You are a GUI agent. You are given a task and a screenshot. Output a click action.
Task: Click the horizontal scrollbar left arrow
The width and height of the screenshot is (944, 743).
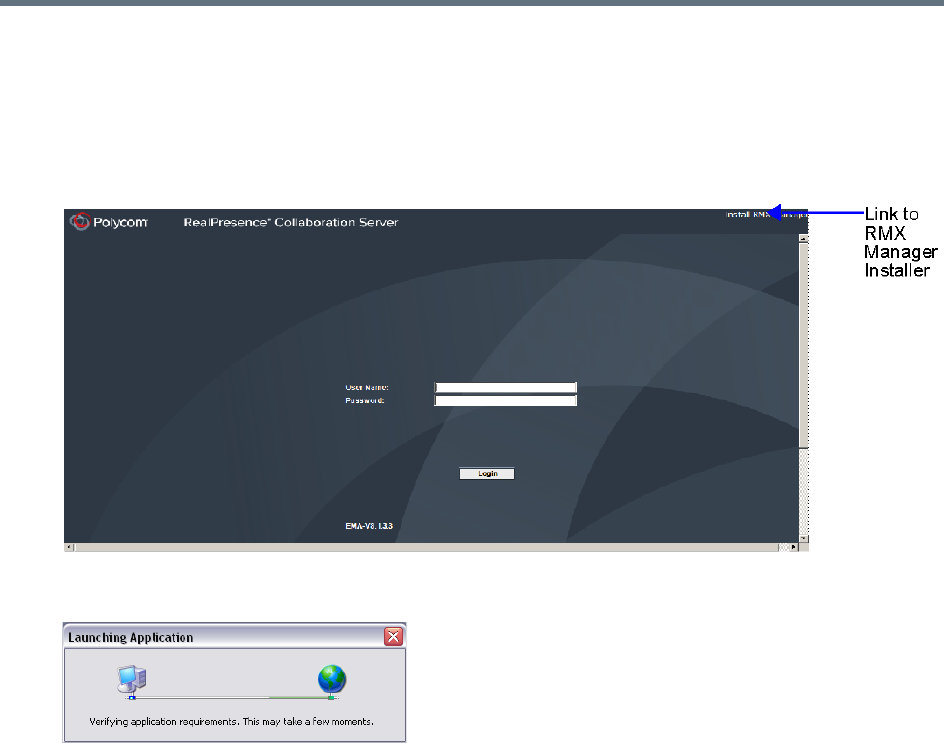(69, 547)
